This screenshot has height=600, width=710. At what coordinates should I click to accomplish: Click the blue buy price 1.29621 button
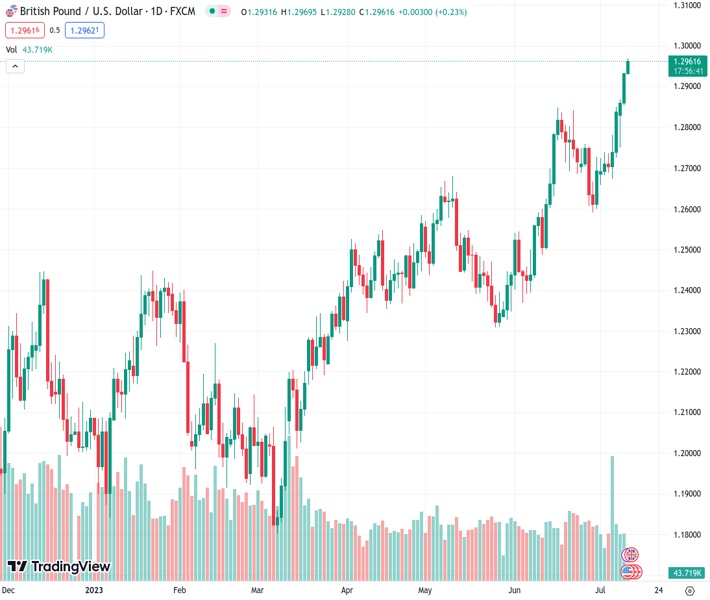pos(87,30)
